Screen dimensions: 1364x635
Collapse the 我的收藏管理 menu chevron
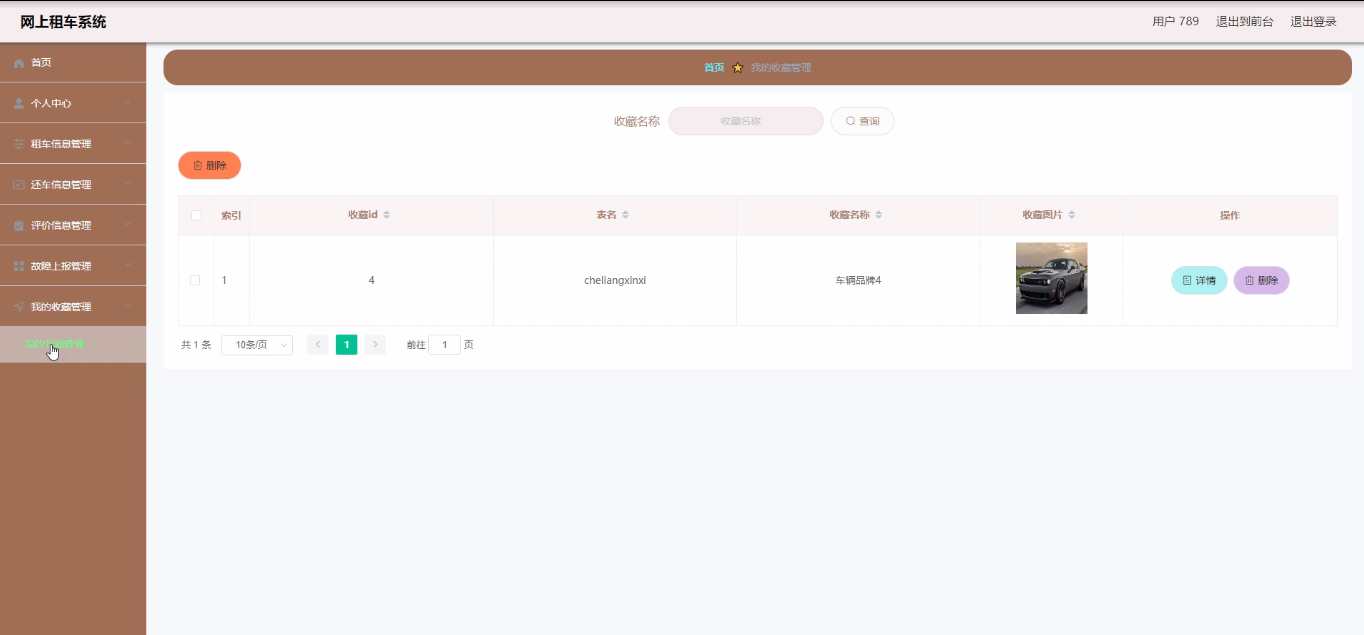point(128,307)
